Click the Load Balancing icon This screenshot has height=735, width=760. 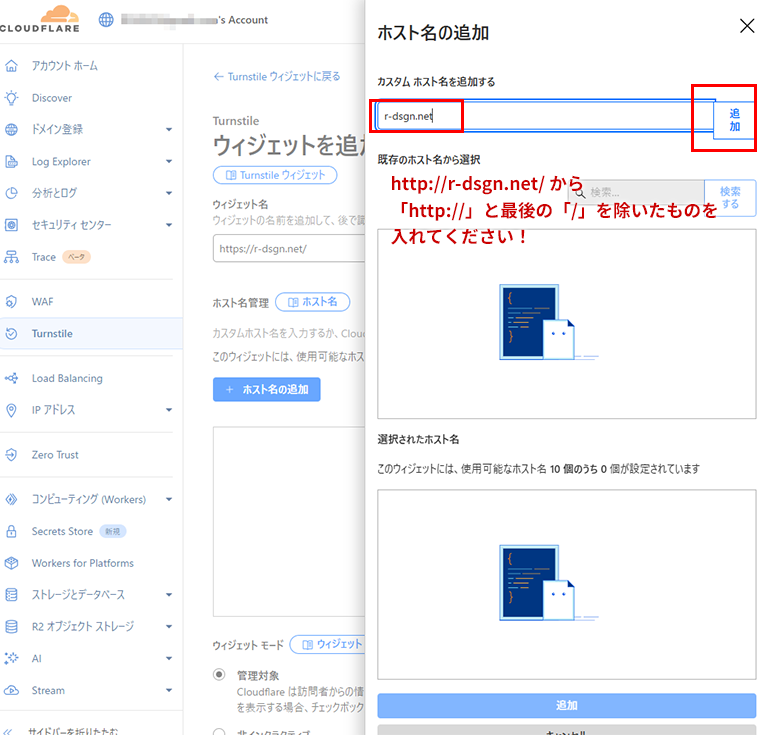coord(12,378)
